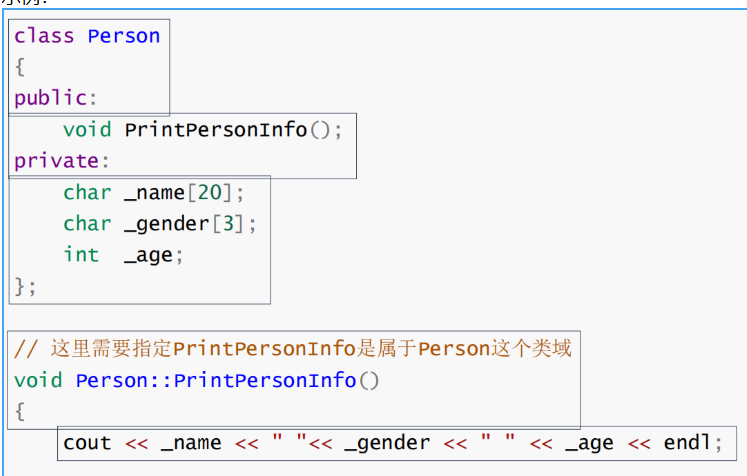Click the "int" type keyword

click(x=81, y=254)
